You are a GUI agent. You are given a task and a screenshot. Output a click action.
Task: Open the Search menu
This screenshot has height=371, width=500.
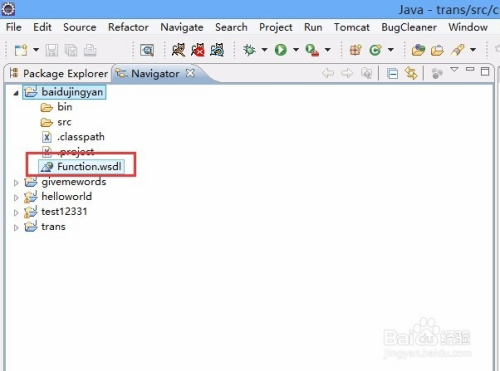tap(231, 27)
